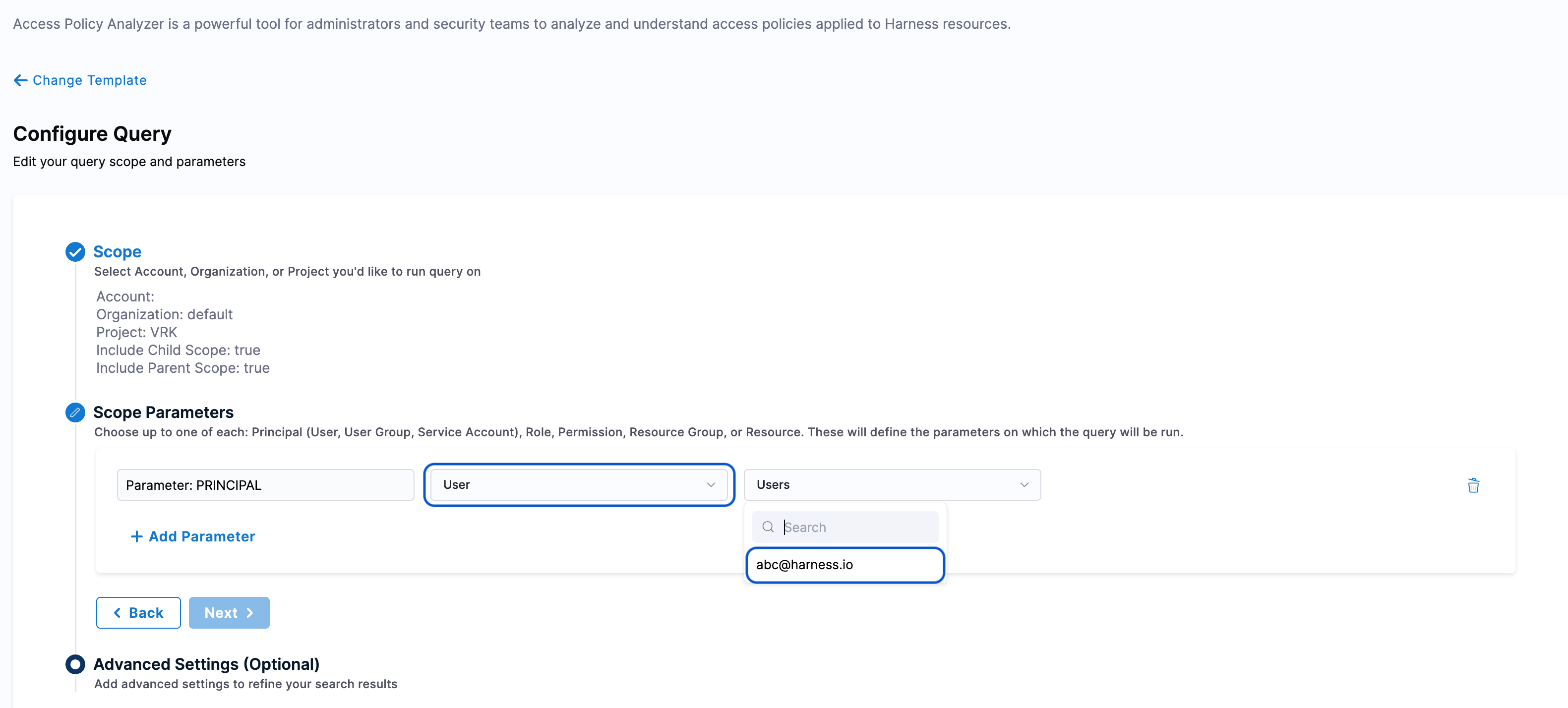The image size is (1568, 708).
Task: Click the Change Template link
Action: click(x=89, y=80)
